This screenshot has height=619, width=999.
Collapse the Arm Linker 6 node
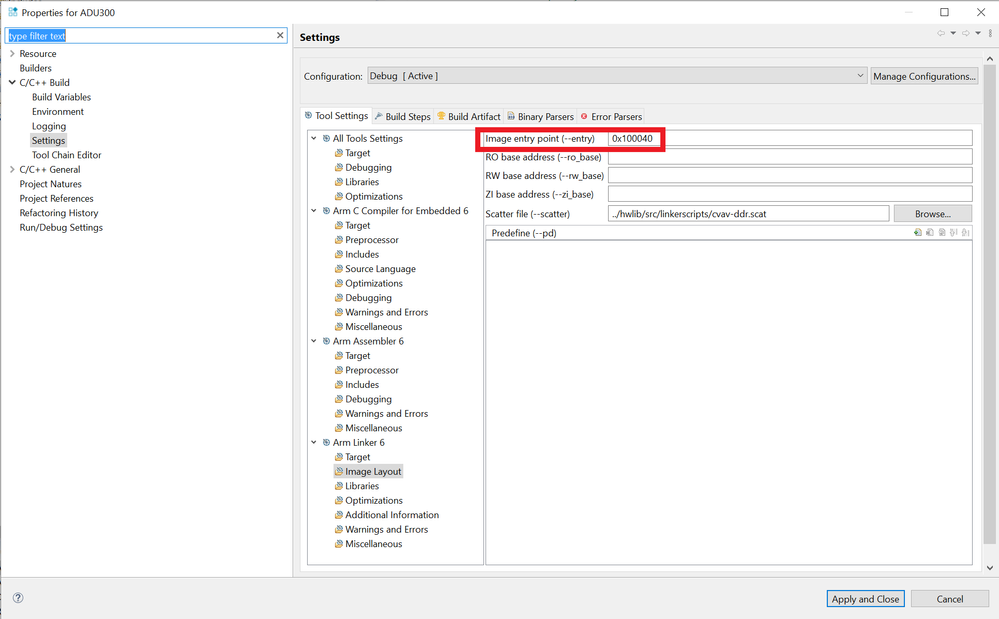pos(313,443)
